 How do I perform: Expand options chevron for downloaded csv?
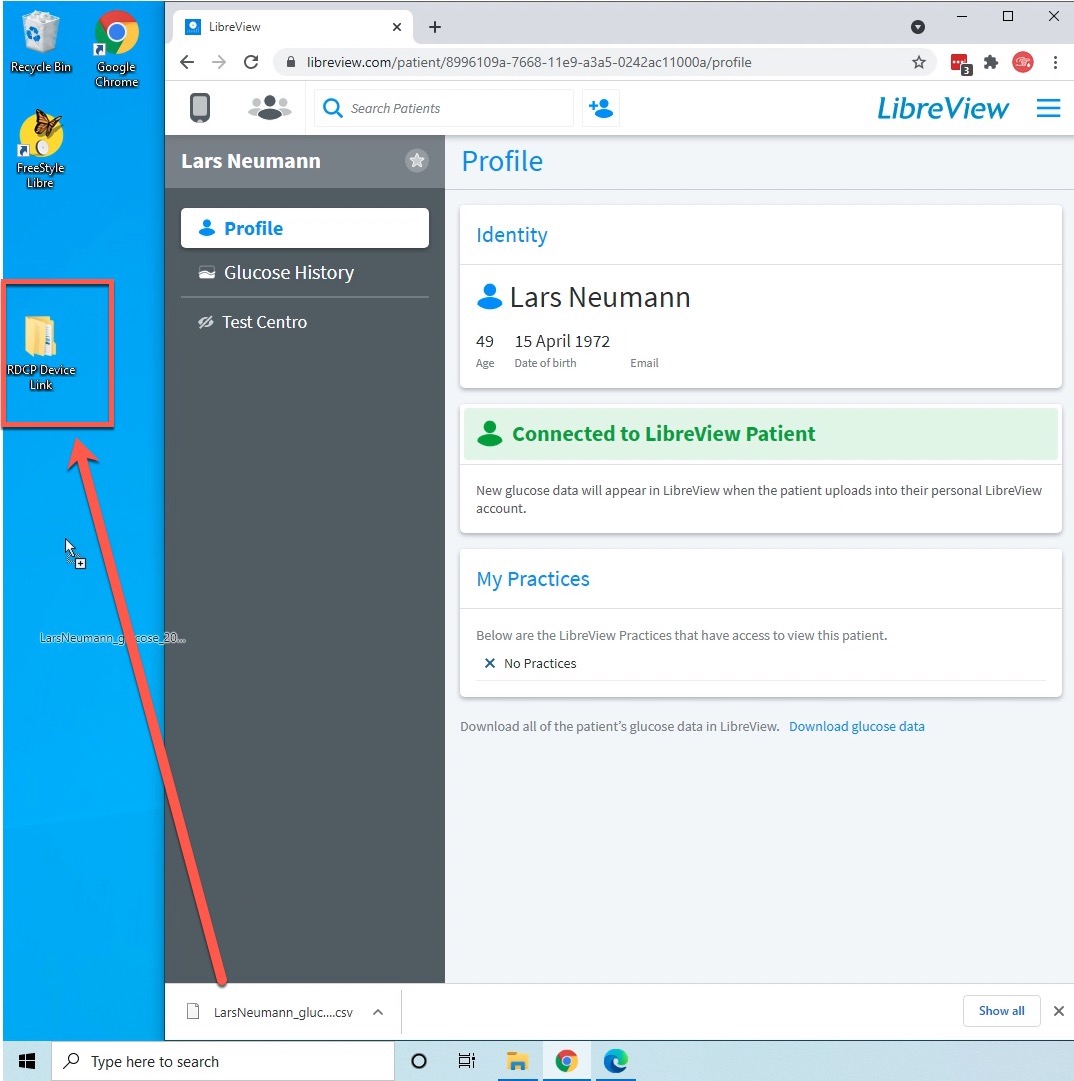pos(378,1012)
